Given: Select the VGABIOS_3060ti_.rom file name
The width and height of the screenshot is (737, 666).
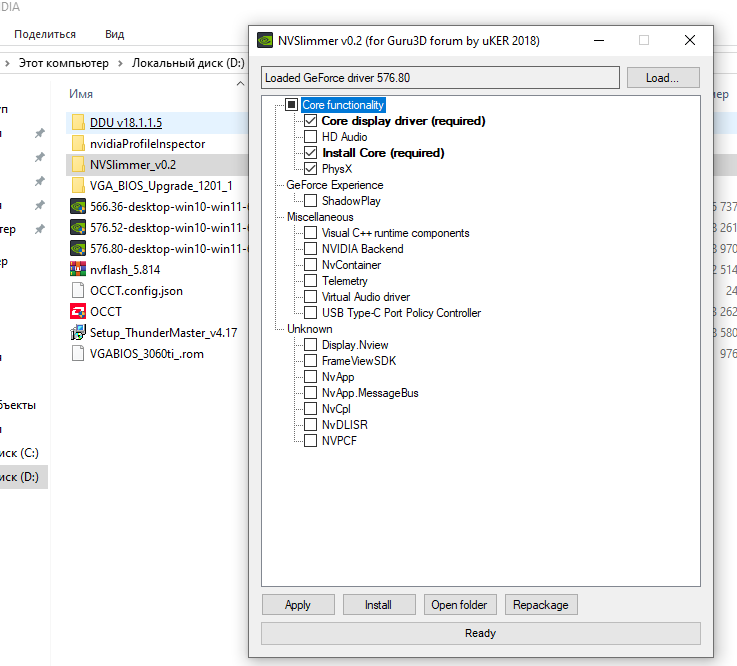Looking at the screenshot, I should (147, 354).
